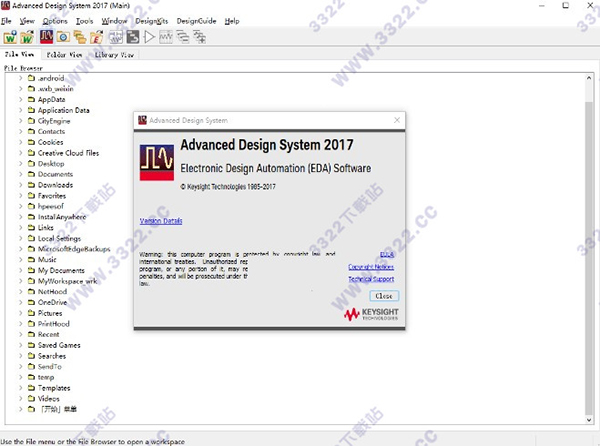
Task: Open a New Data Display Window icon
Action: (x=166, y=37)
